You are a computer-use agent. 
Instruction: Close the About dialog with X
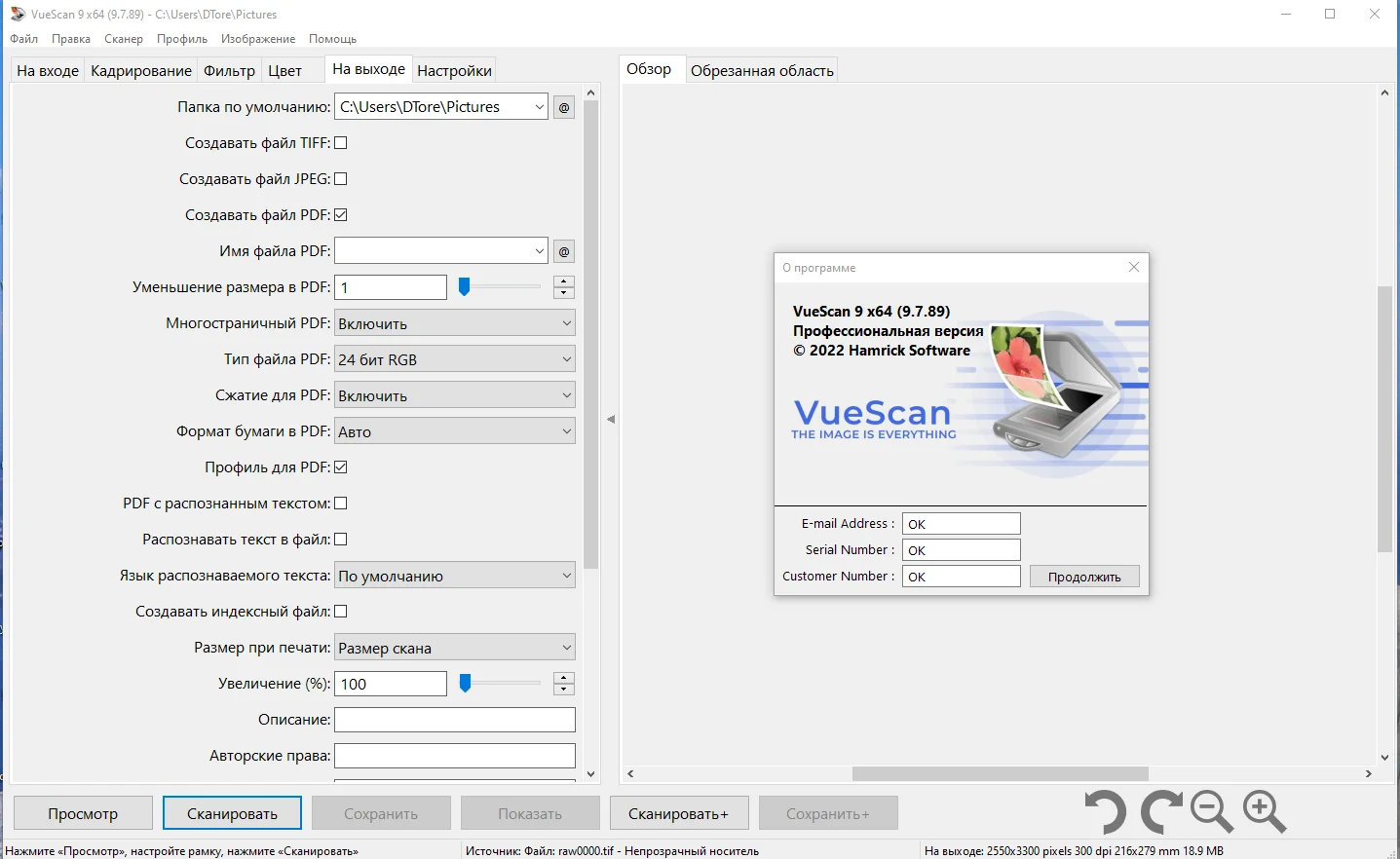[x=1134, y=267]
